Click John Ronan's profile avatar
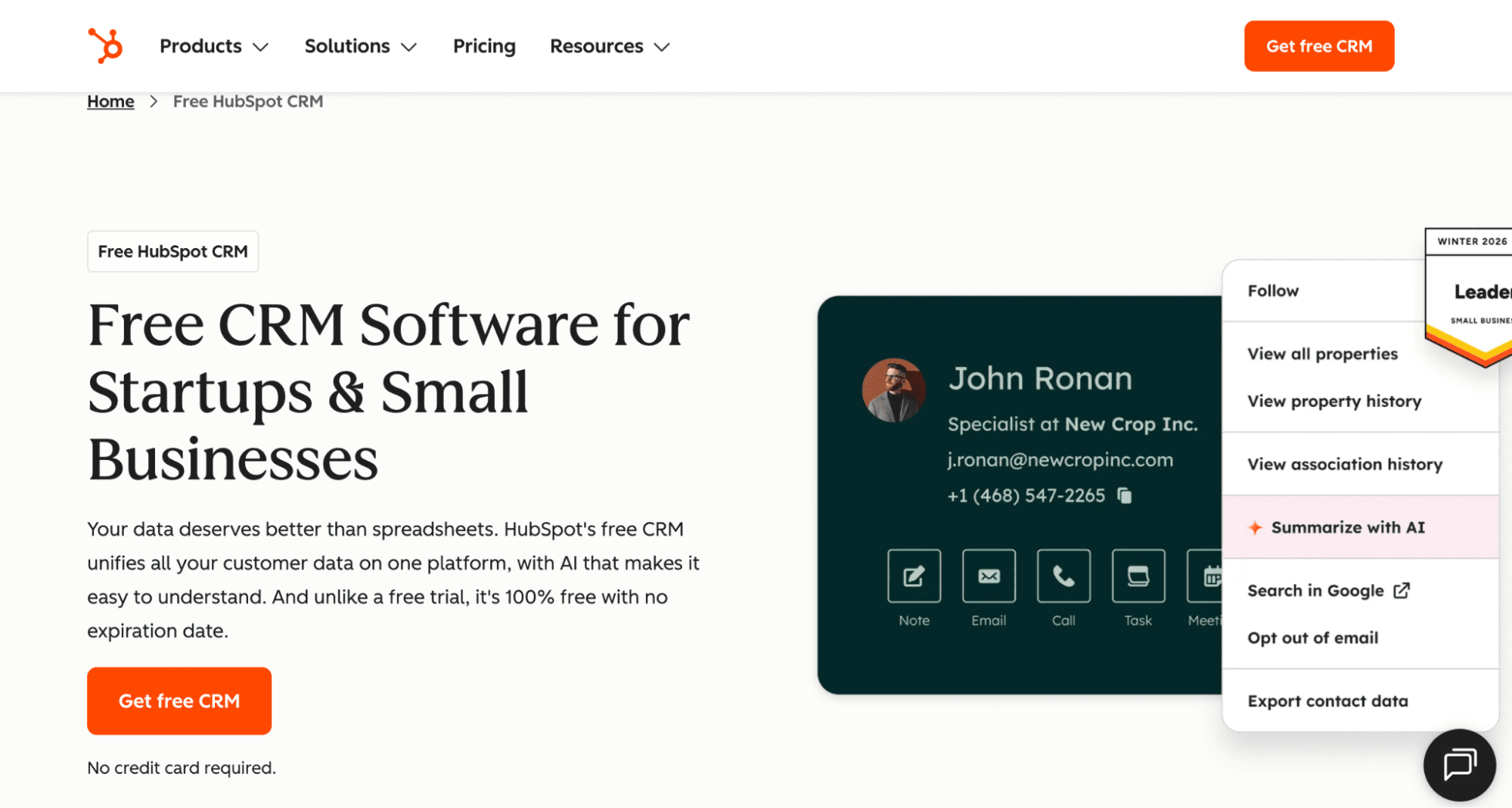This screenshot has width=1512, height=808. click(x=893, y=390)
